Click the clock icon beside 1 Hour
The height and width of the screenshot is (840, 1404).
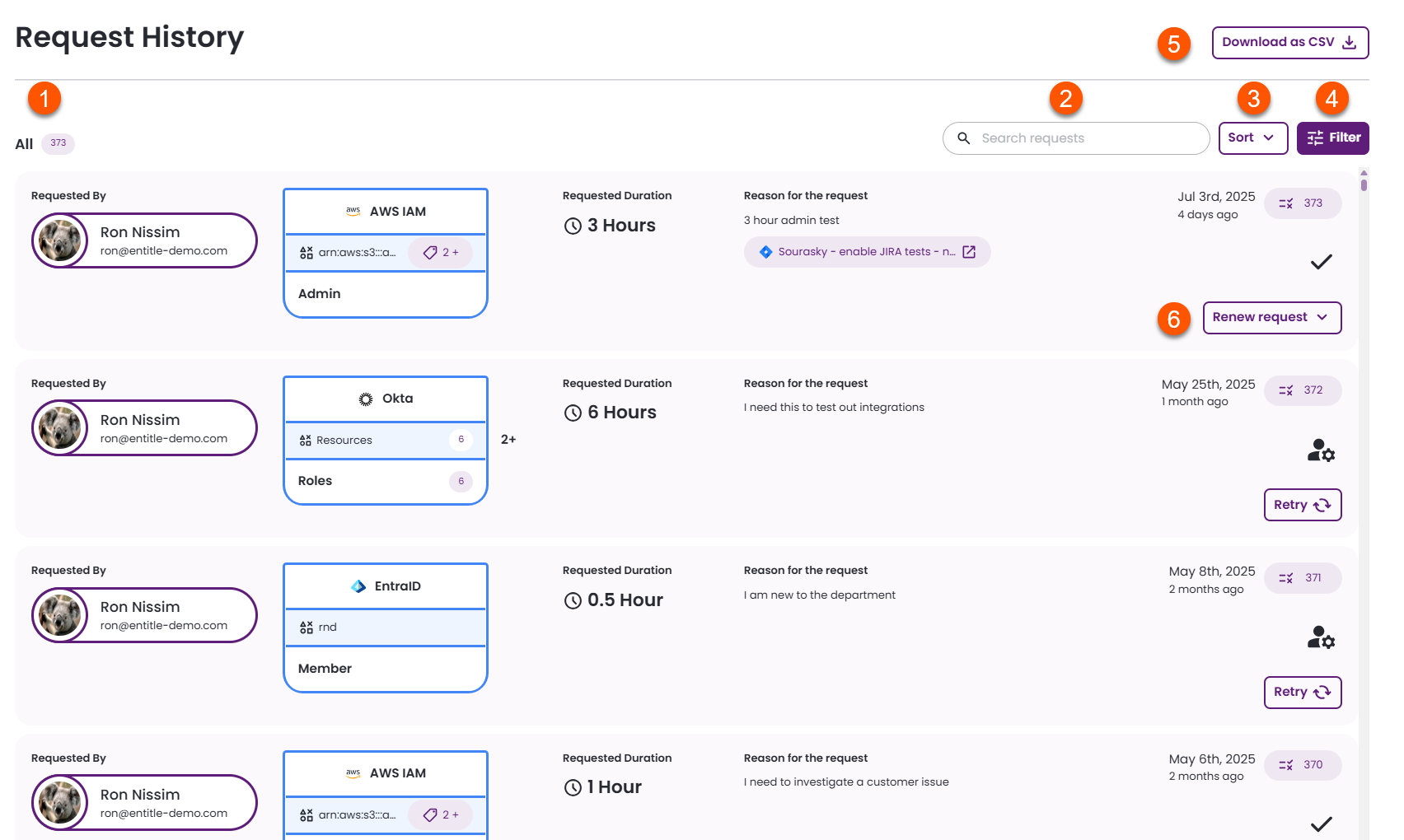(573, 788)
